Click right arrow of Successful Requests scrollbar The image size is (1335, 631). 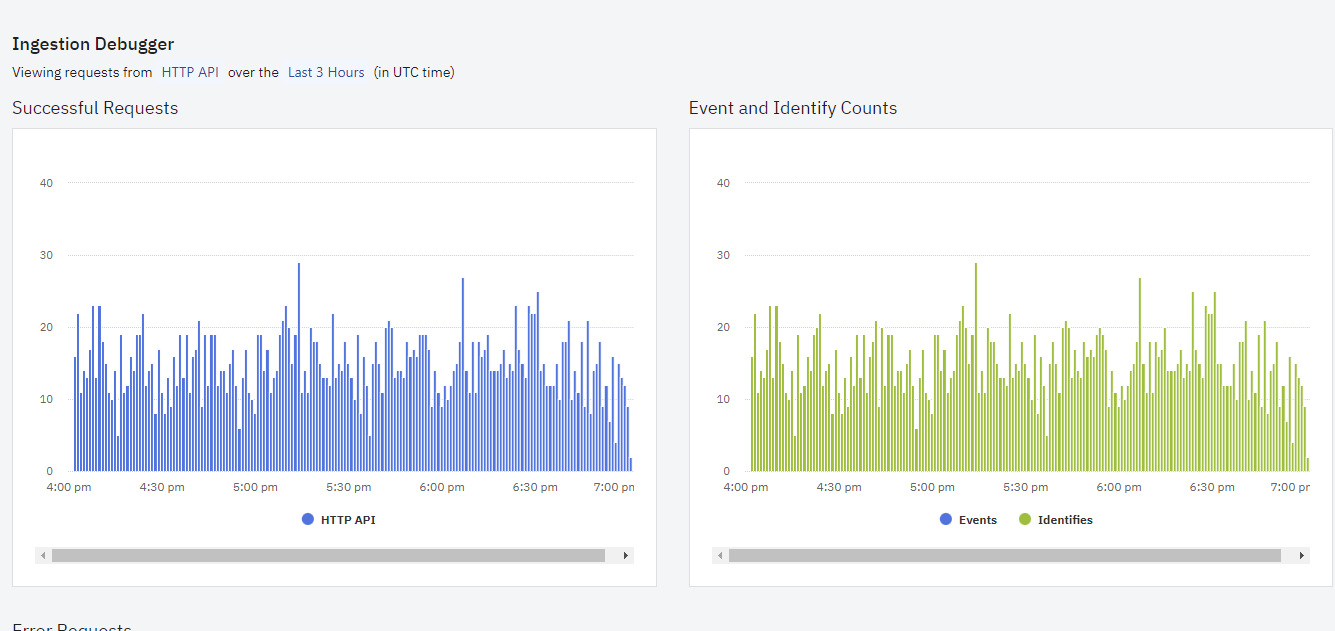626,555
